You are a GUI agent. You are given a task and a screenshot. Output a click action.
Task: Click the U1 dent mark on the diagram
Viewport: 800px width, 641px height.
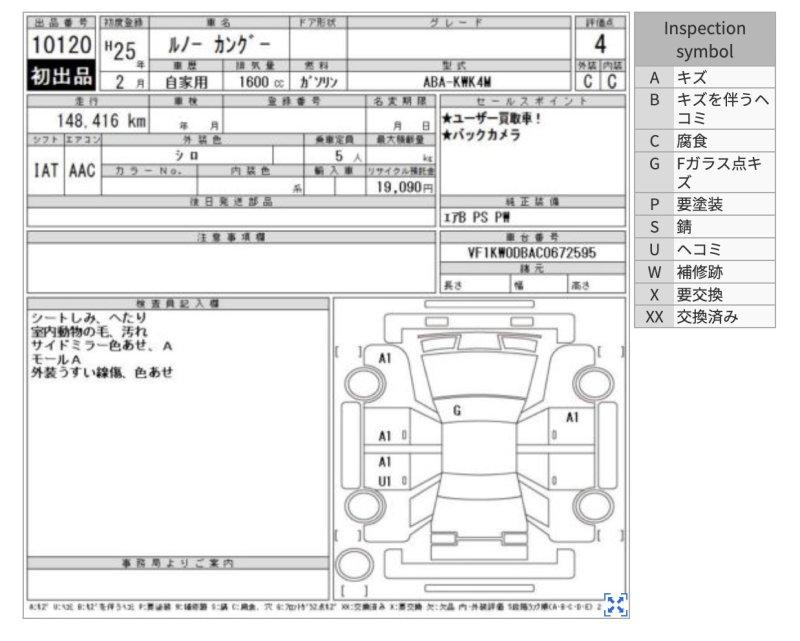386,481
